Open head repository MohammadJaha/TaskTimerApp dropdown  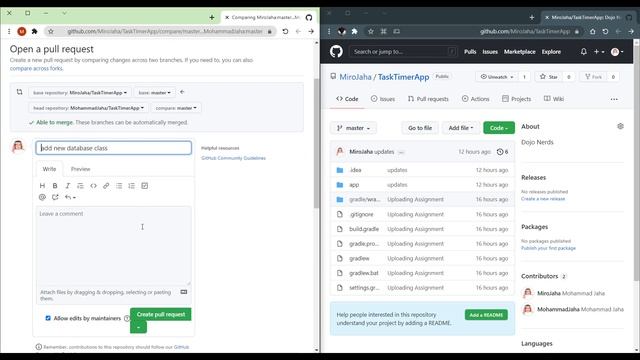click(88, 108)
